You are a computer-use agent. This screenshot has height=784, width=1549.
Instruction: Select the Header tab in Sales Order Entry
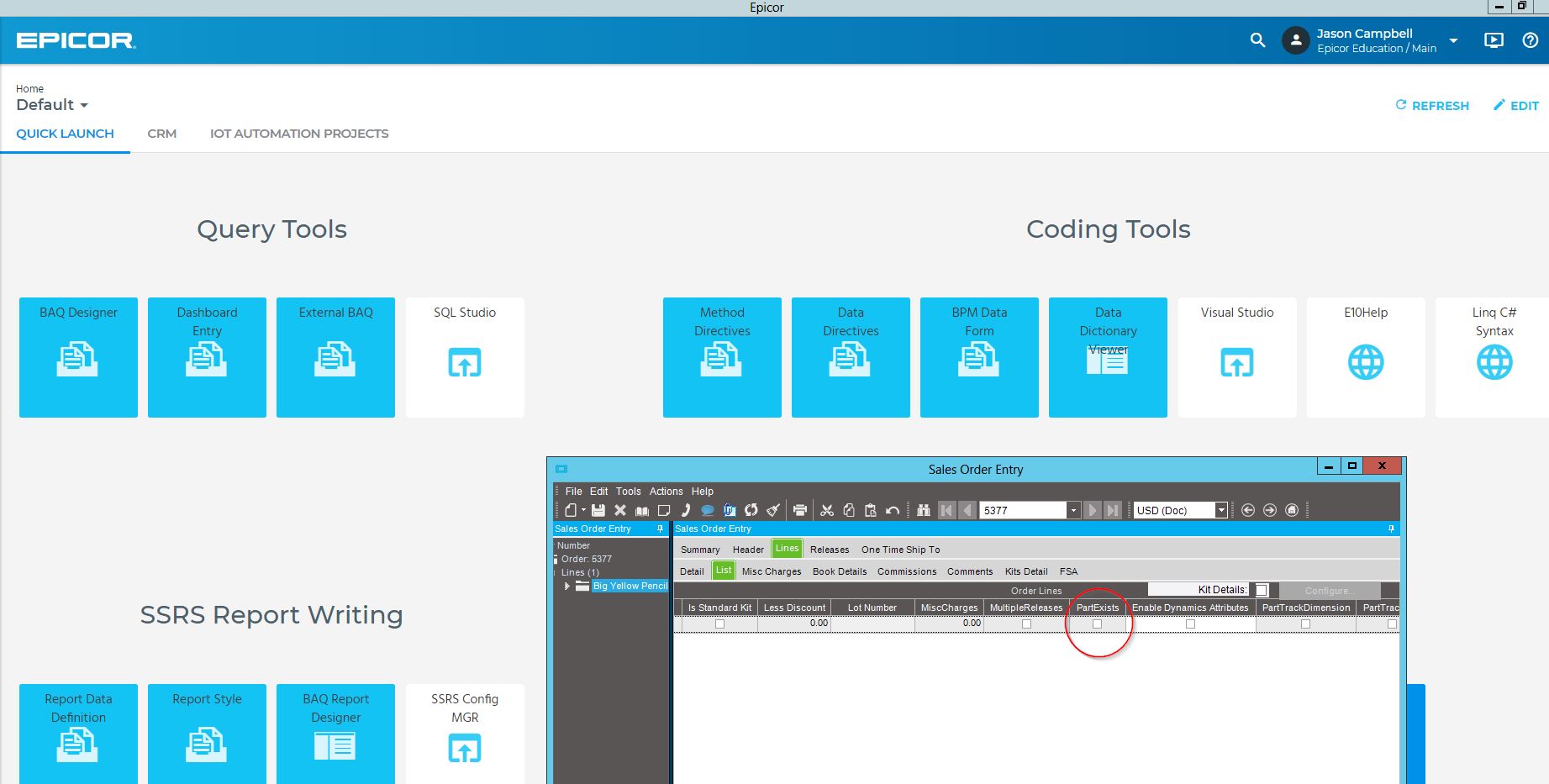coord(748,550)
